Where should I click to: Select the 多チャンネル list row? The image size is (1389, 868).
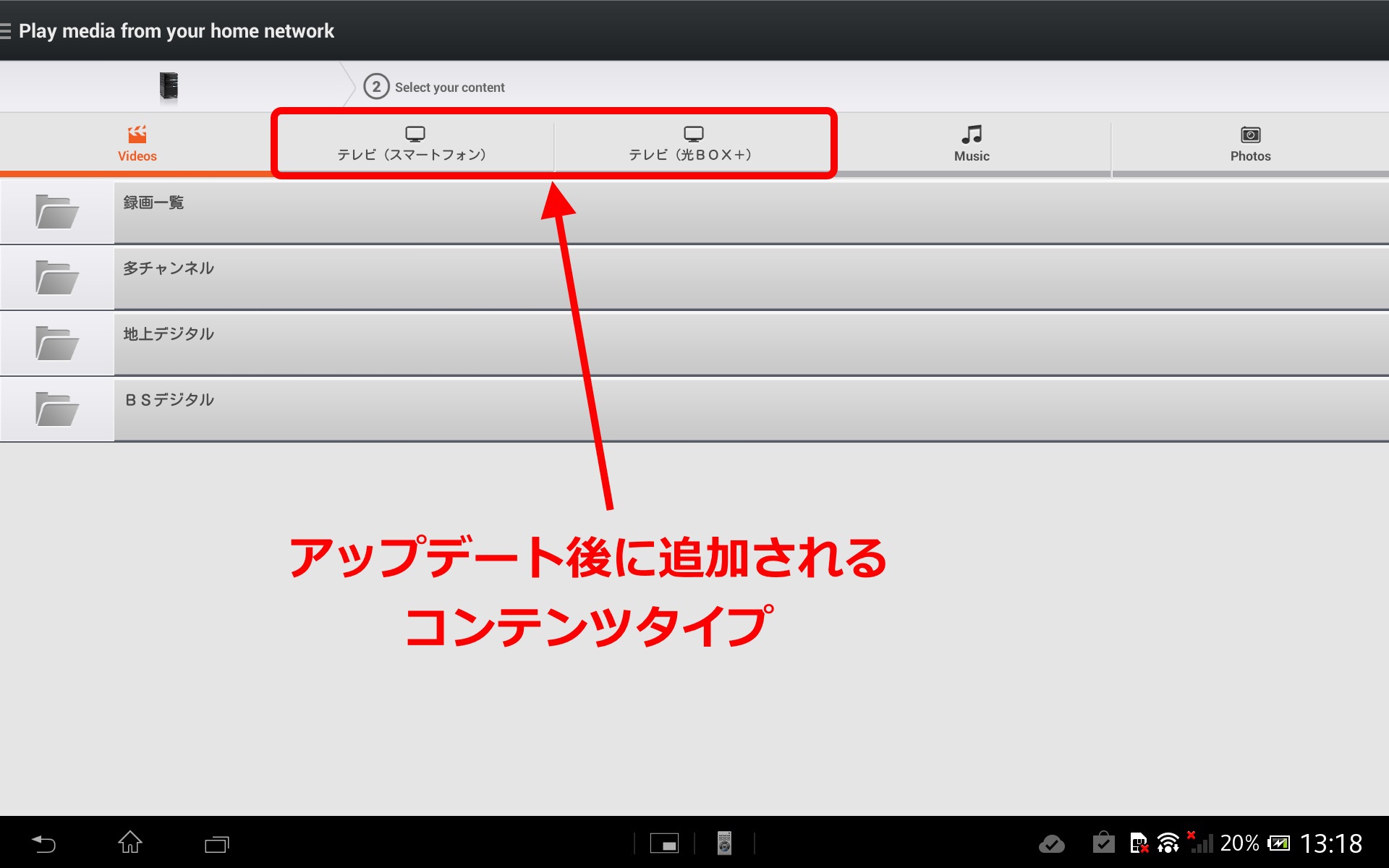pos(694,278)
